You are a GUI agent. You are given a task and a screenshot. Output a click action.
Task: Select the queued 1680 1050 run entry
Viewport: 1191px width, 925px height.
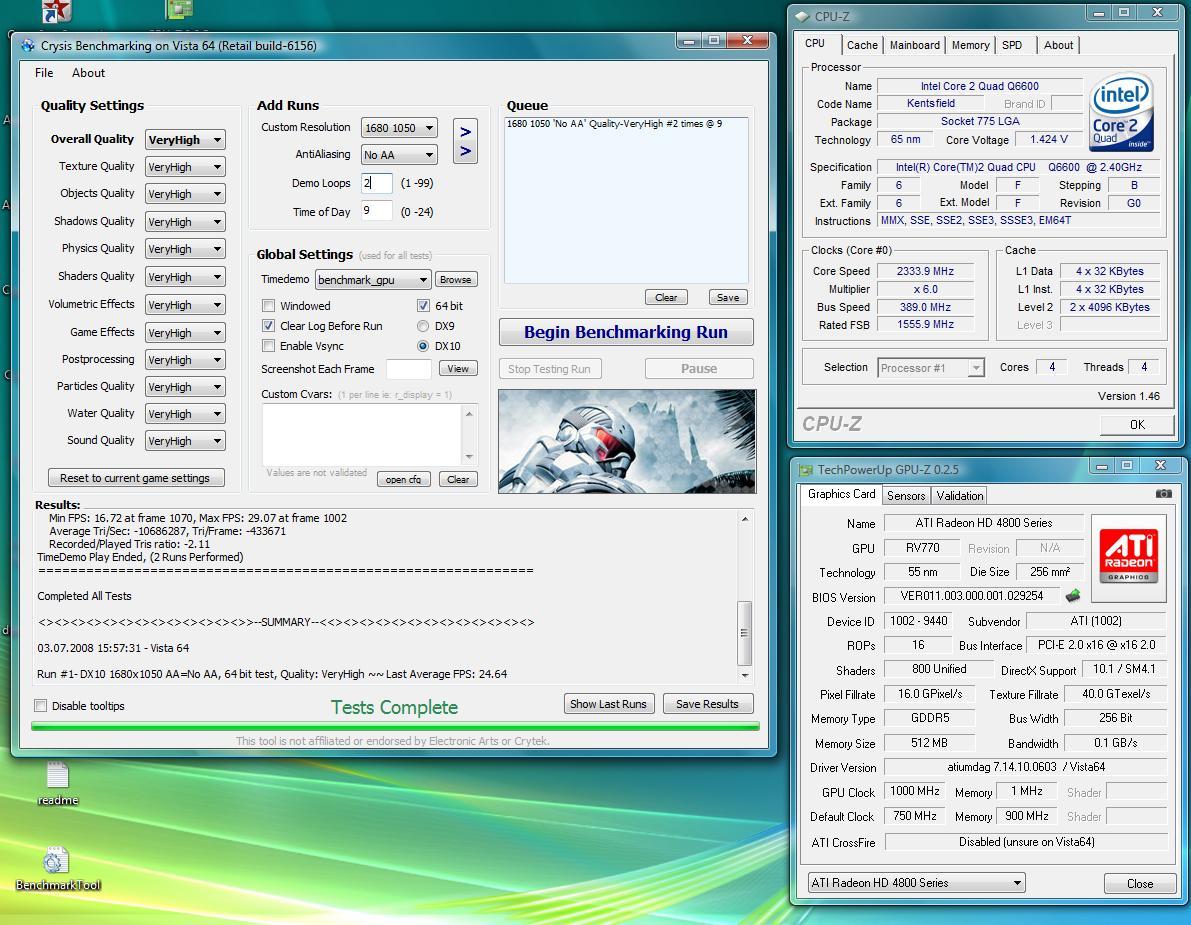(614, 124)
